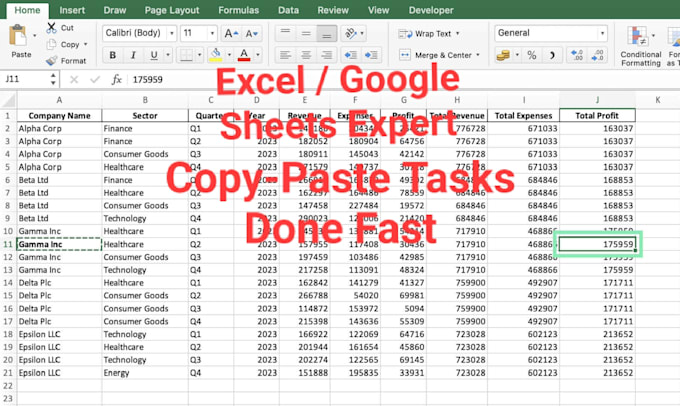
Task: Expand the fill color dropdown arrow
Action: click(x=229, y=55)
